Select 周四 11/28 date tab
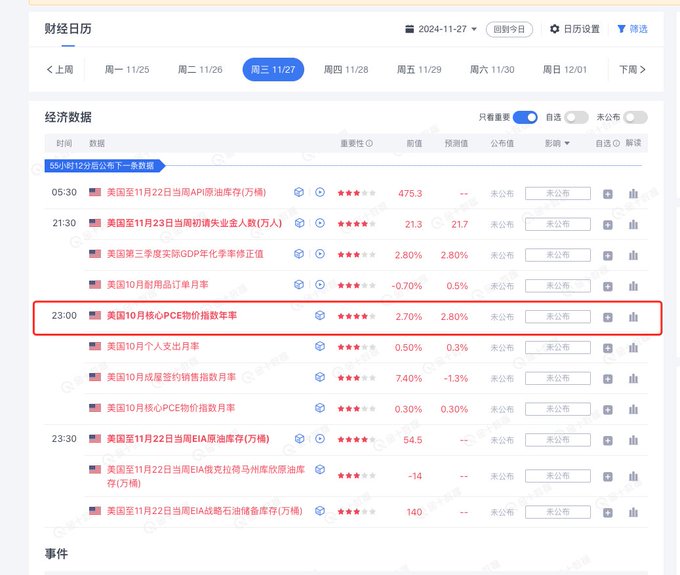Image resolution: width=680 pixels, height=575 pixels. 346,70
